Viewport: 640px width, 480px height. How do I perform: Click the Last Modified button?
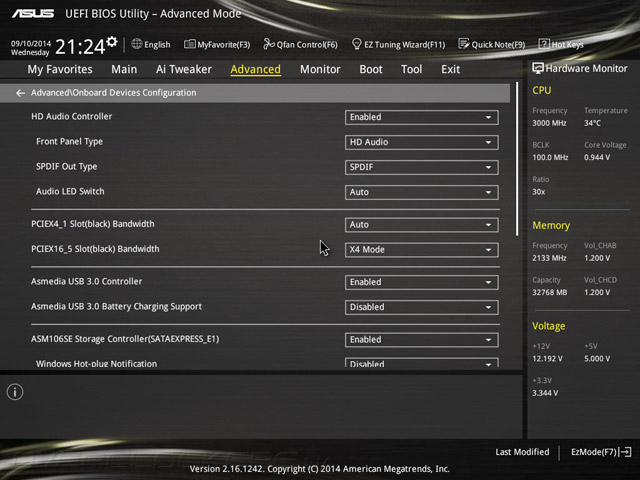coord(522,452)
